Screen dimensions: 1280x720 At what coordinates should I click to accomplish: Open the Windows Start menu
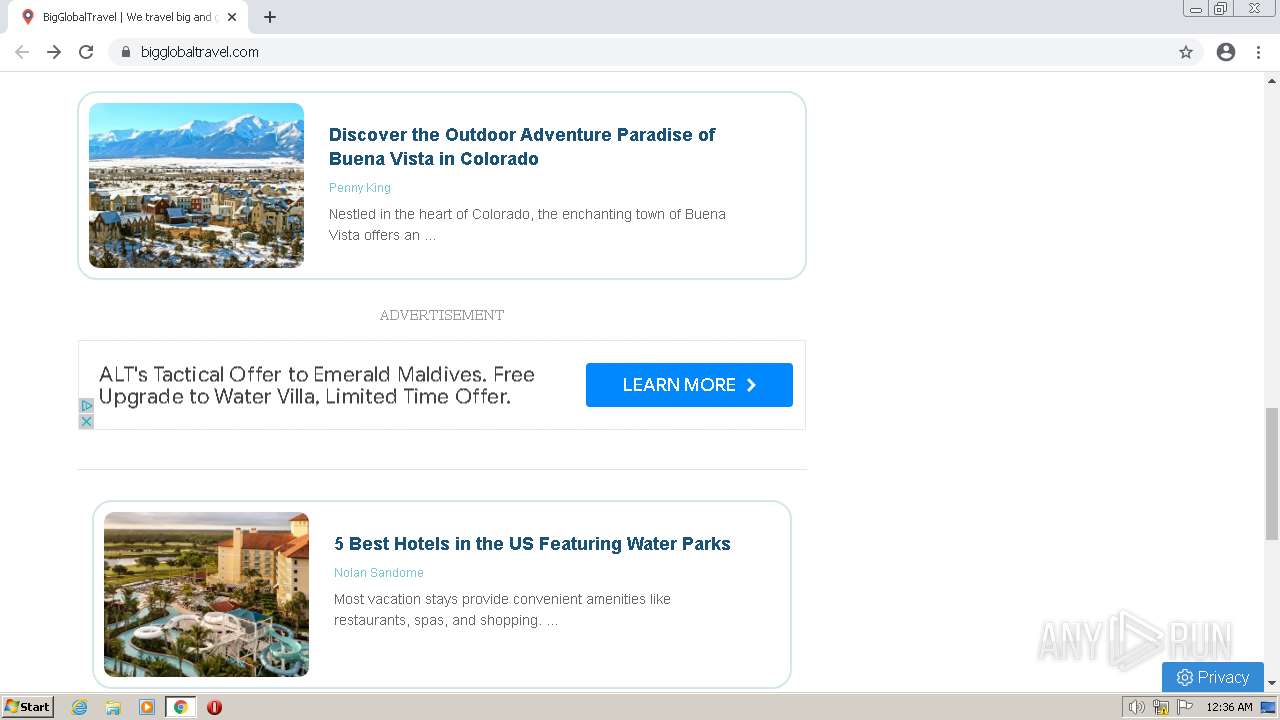pyautogui.click(x=28, y=707)
